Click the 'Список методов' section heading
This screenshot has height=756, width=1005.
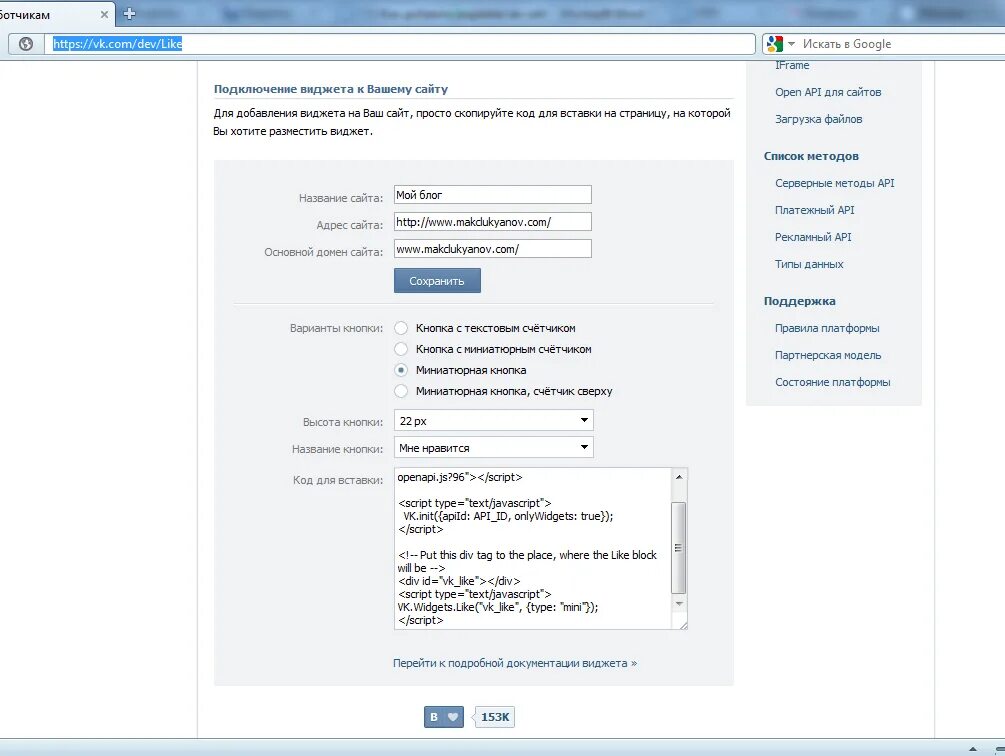(811, 156)
